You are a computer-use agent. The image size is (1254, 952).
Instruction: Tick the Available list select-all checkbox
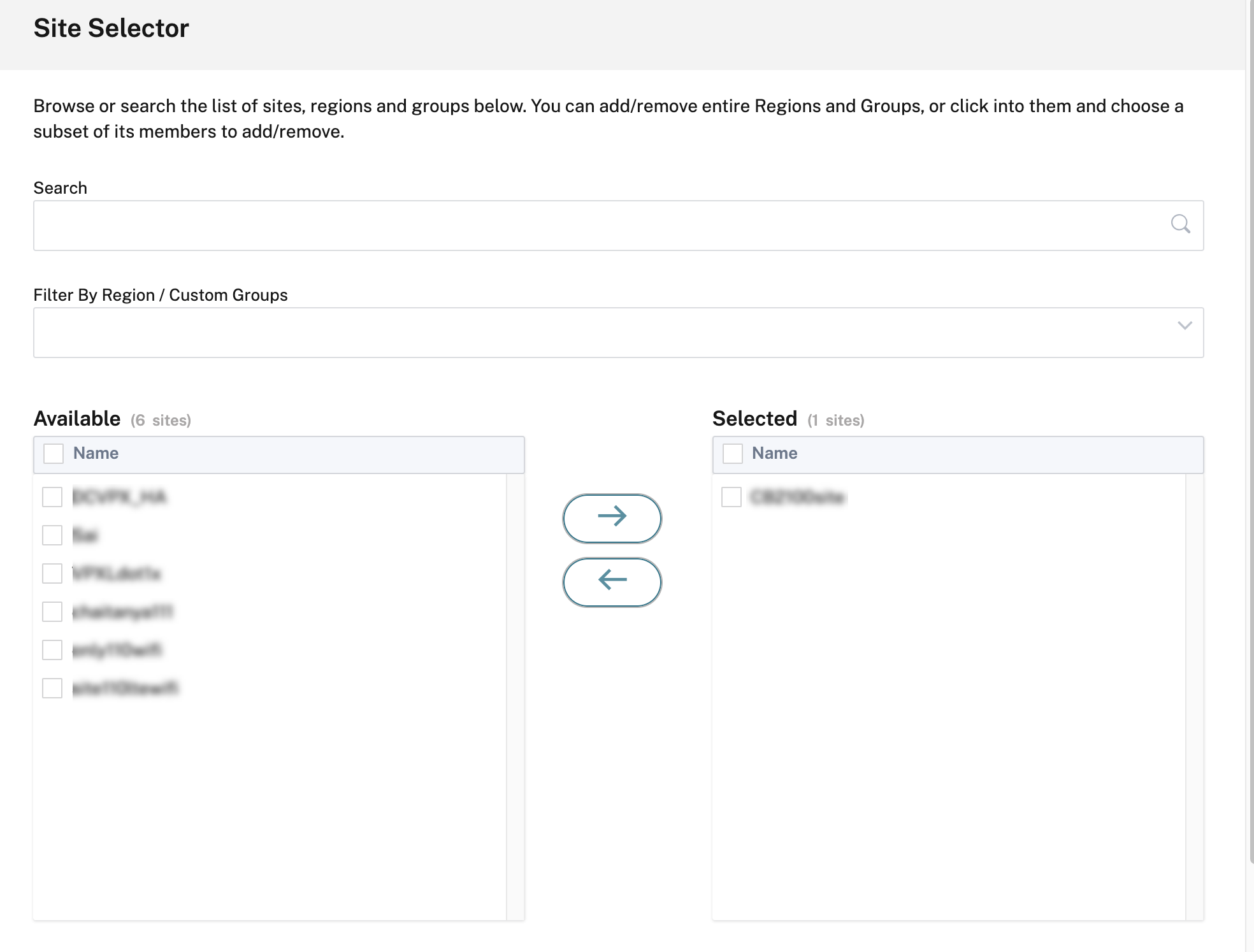54,454
